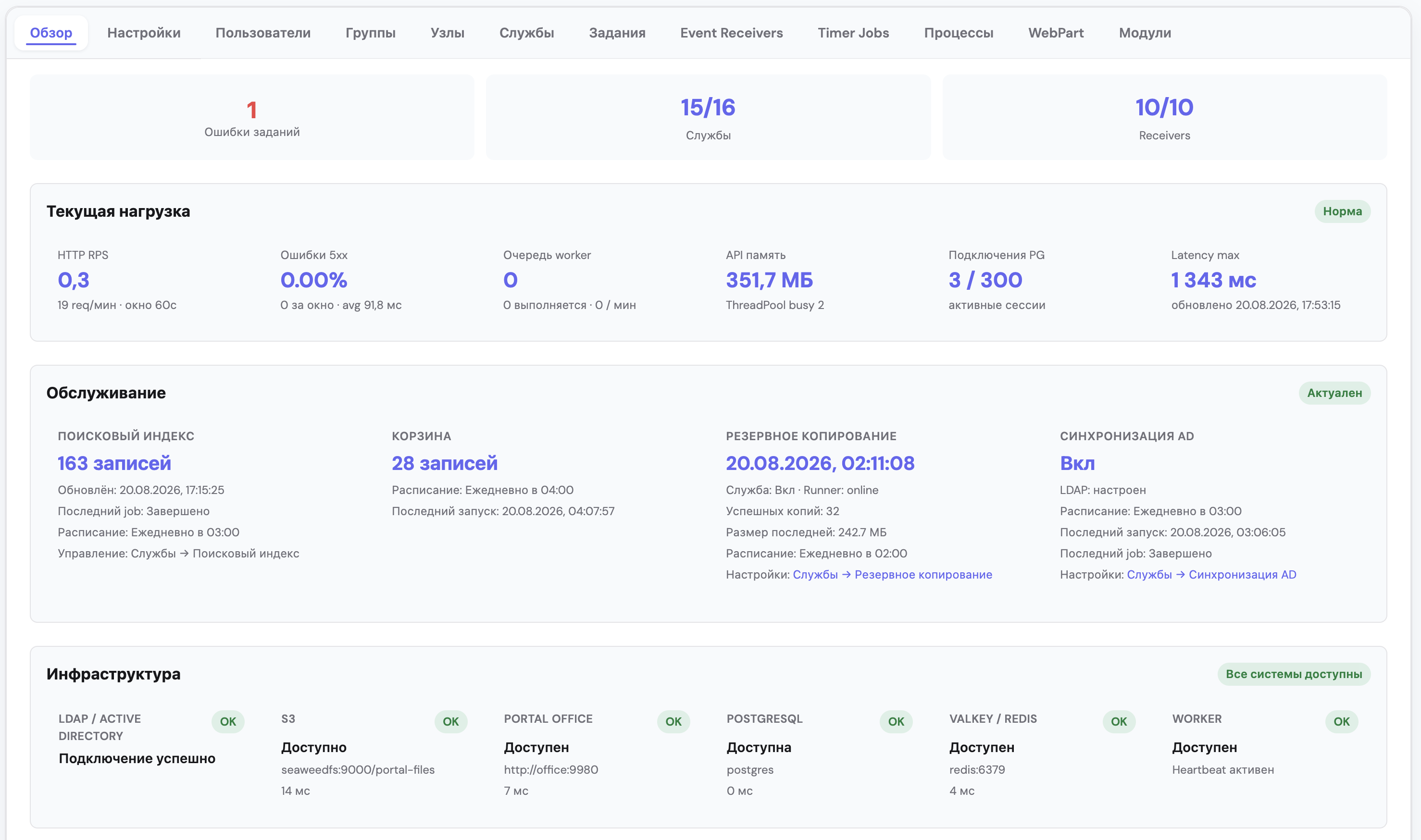Image resolution: width=1421 pixels, height=840 pixels.
Task: Select the Timer Jobs tab
Action: [853, 33]
